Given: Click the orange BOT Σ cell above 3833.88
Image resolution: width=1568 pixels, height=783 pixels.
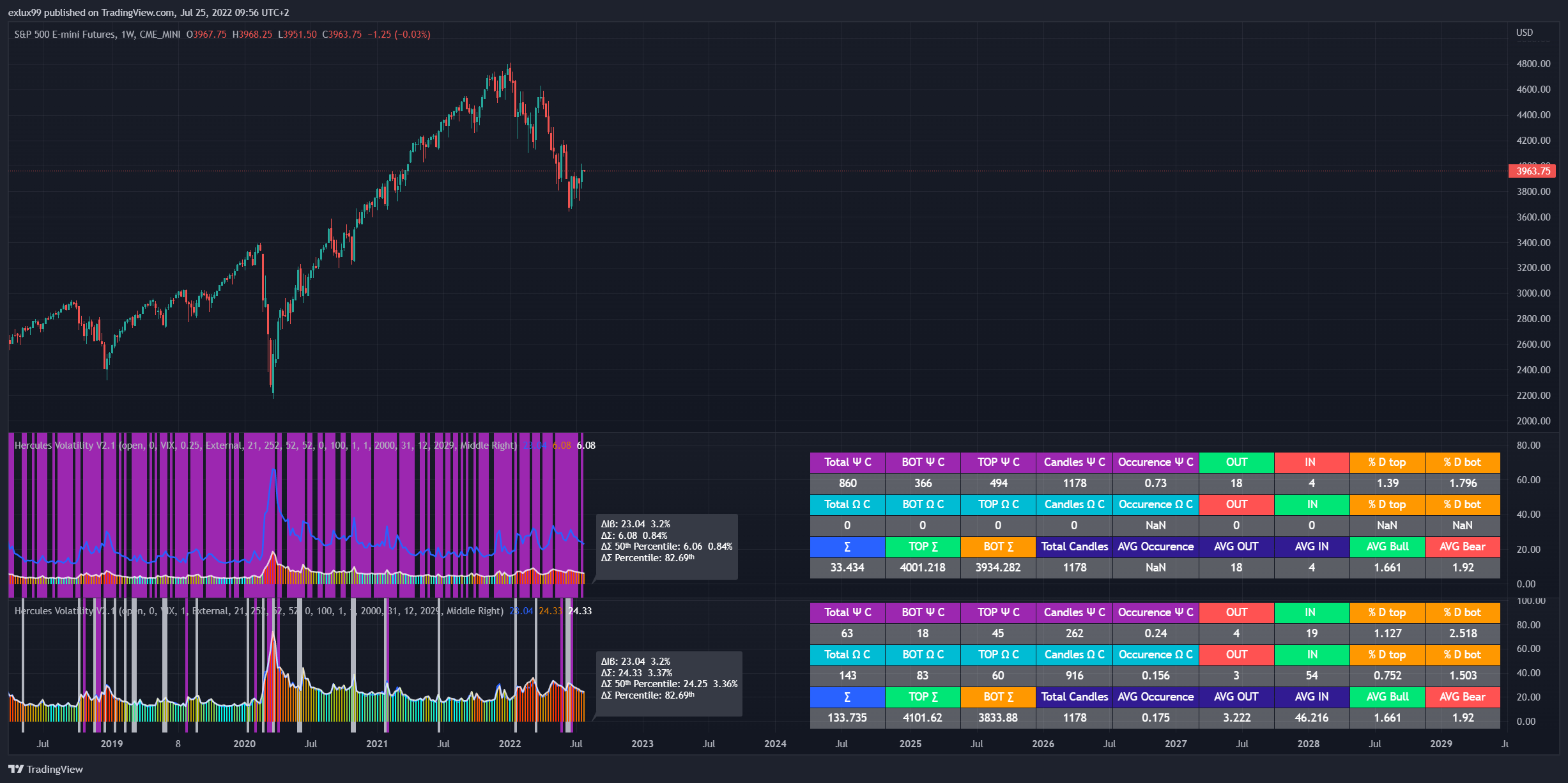Looking at the screenshot, I should 998,697.
